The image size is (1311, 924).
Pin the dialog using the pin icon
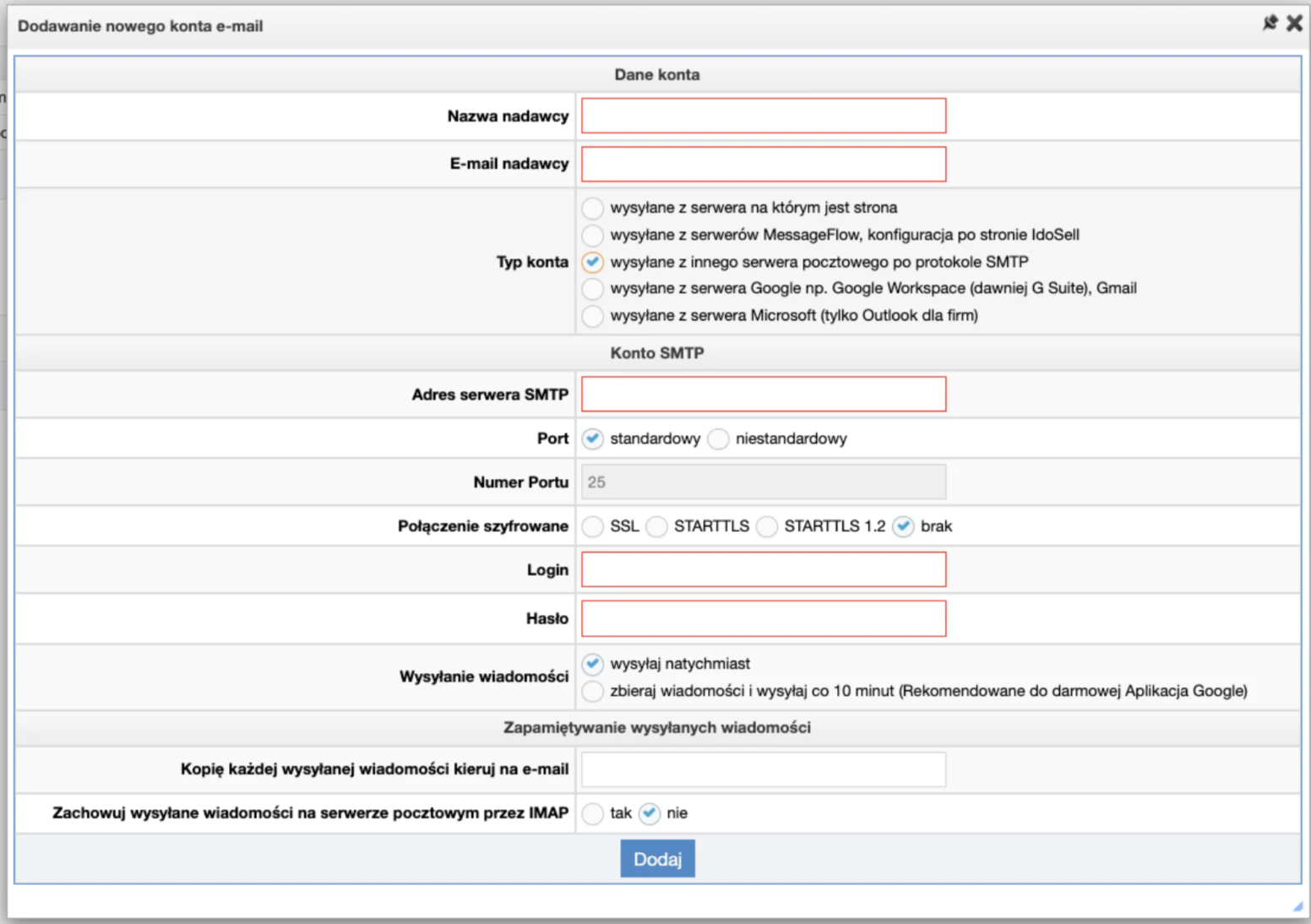click(1270, 24)
